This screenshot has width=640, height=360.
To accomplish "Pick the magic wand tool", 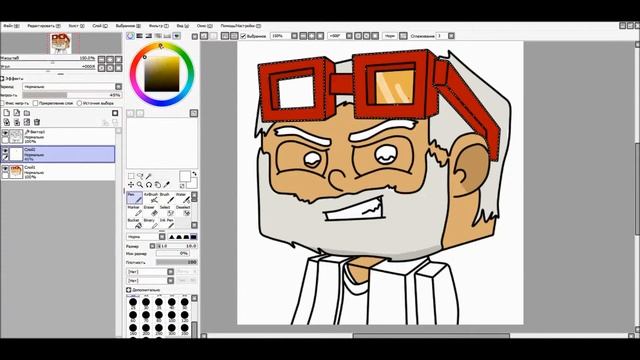I will click(149, 176).
